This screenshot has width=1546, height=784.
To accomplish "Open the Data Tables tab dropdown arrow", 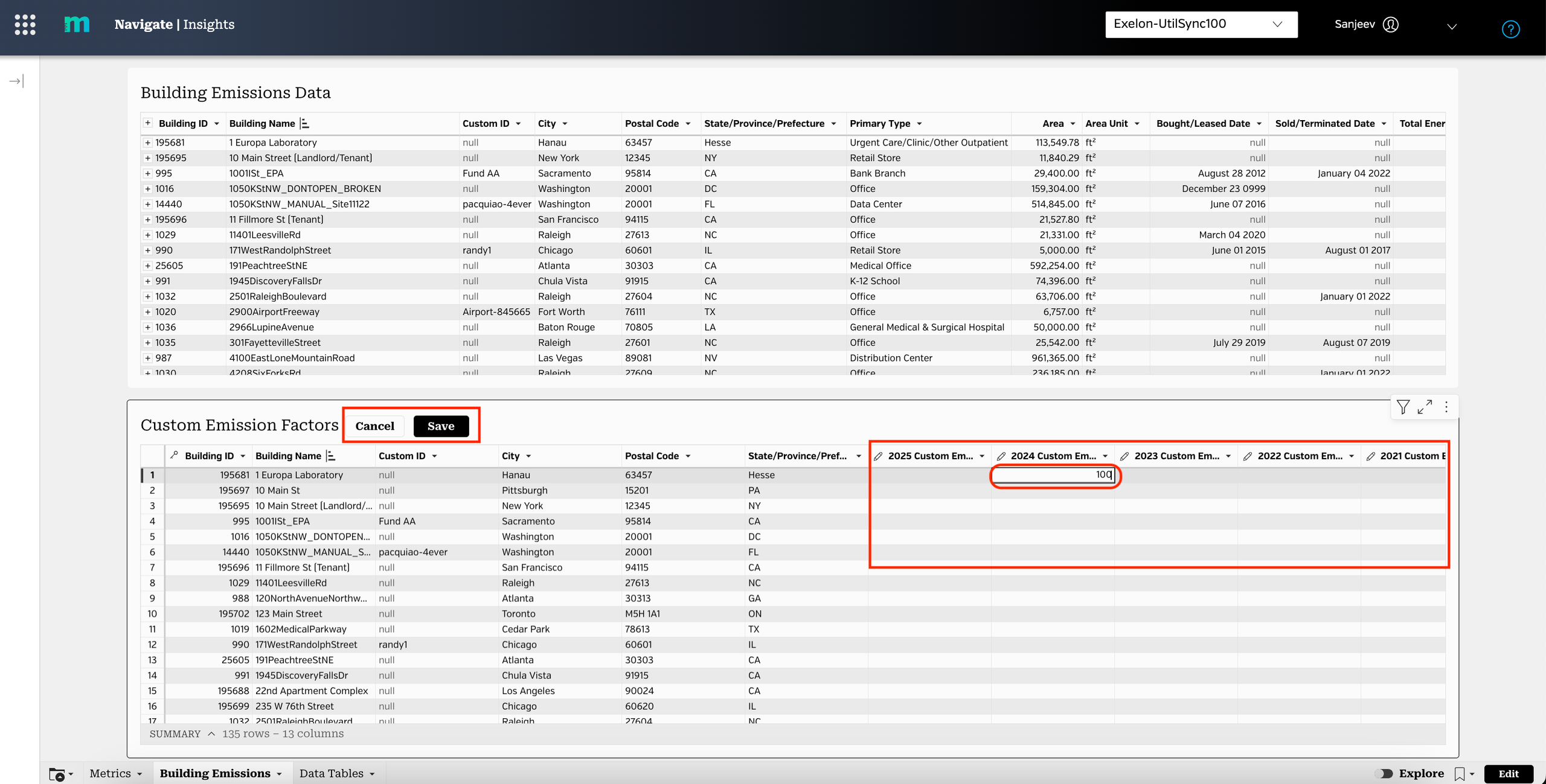I will tap(372, 774).
